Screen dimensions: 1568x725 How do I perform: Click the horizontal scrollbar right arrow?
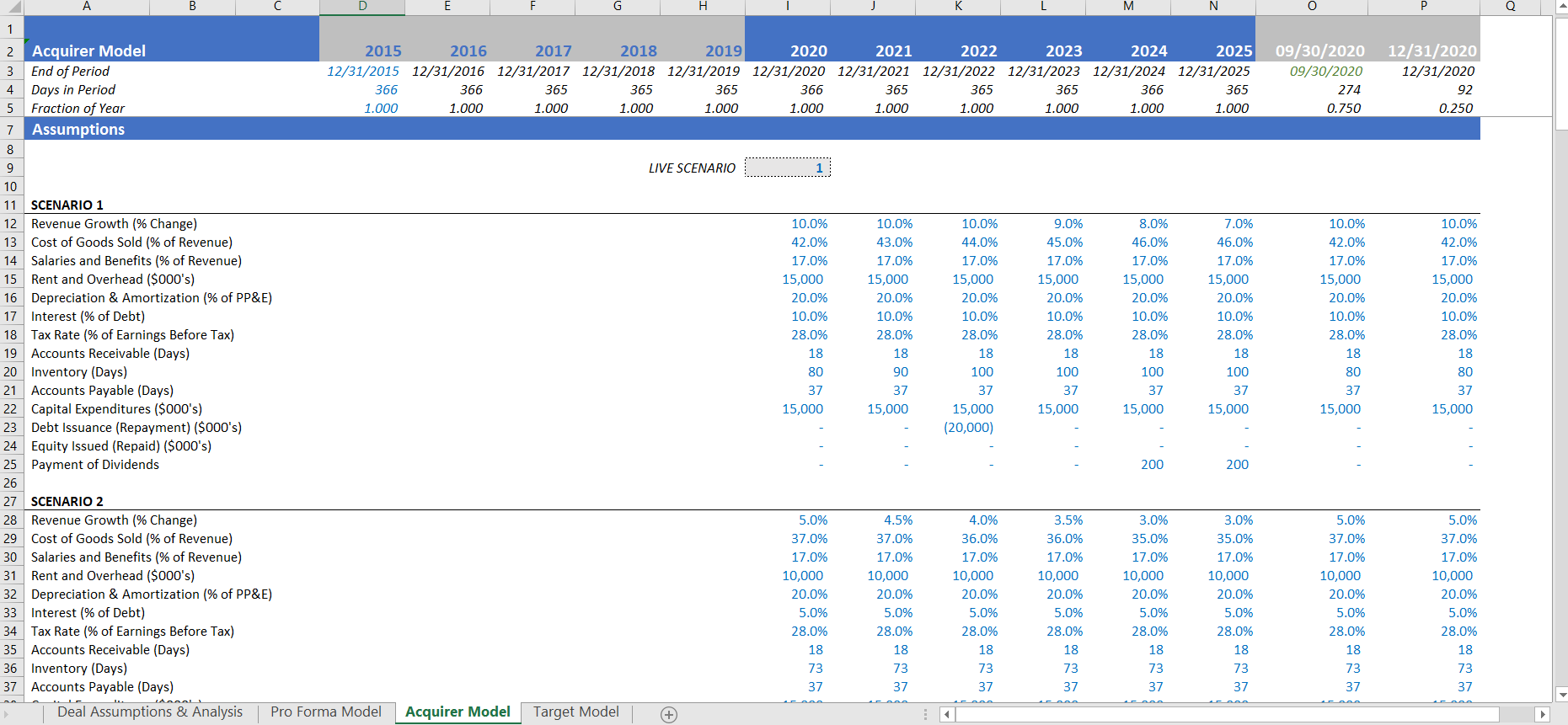click(x=1542, y=714)
